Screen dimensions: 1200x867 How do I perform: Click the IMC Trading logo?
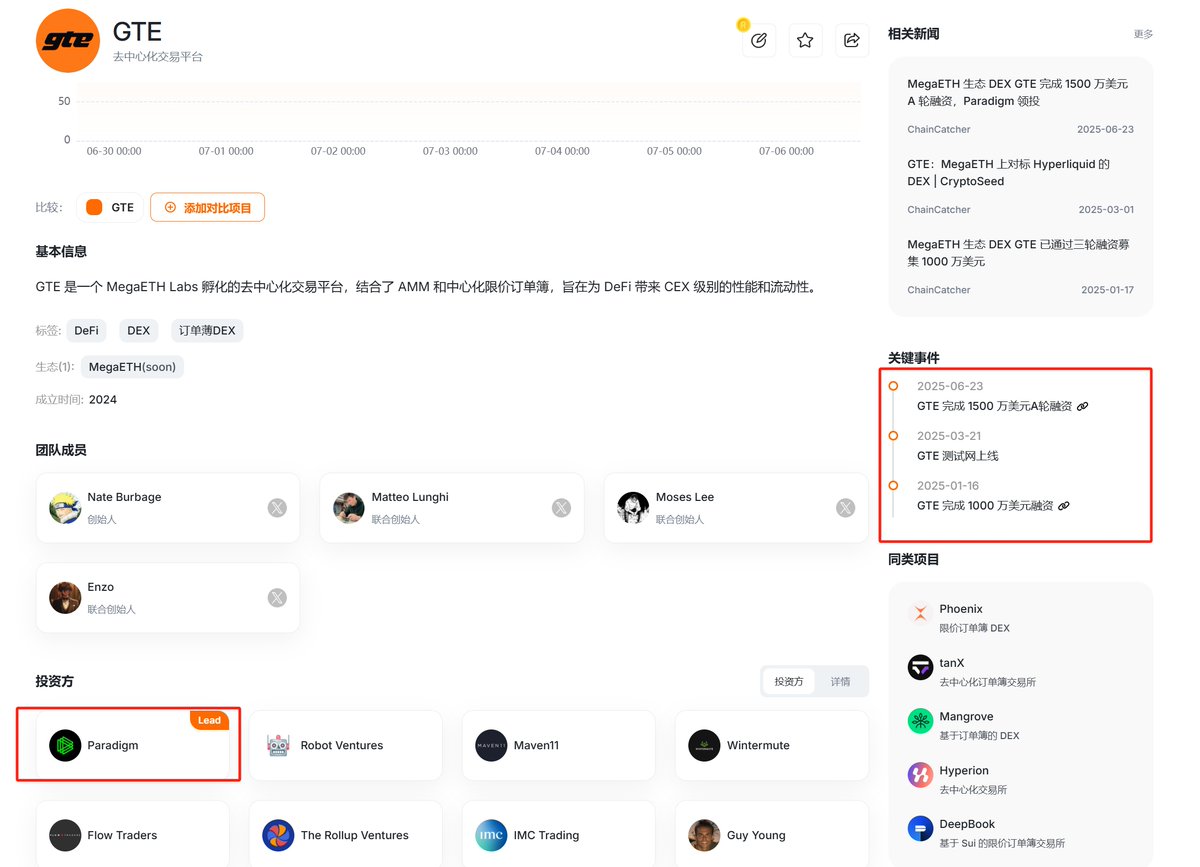(x=491, y=836)
